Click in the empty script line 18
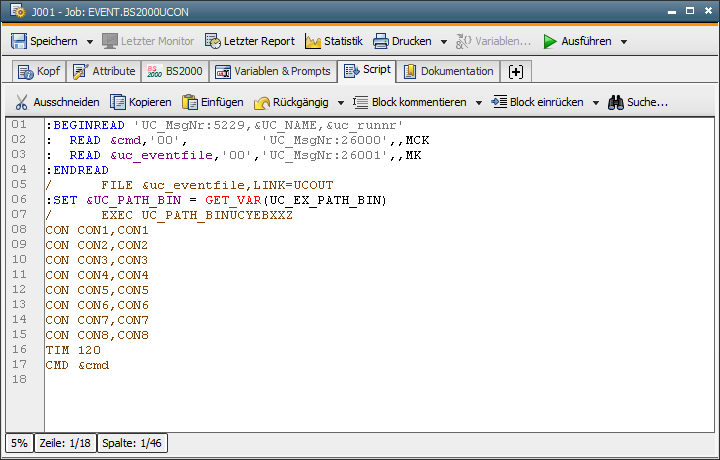 [x=379, y=380]
